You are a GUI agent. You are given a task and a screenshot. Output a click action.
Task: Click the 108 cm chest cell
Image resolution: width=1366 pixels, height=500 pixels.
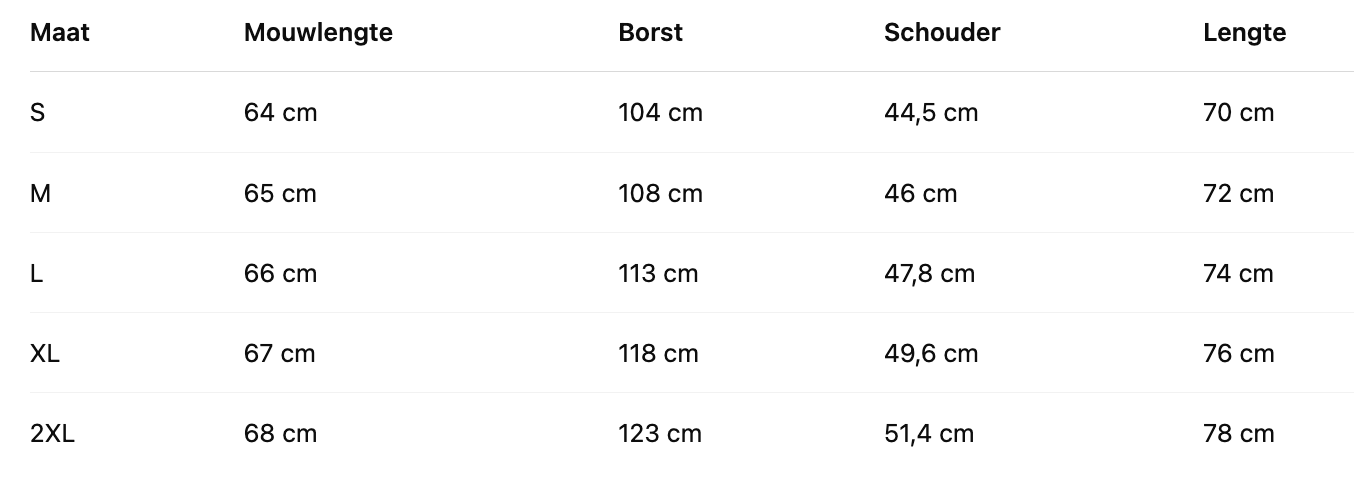pos(660,193)
